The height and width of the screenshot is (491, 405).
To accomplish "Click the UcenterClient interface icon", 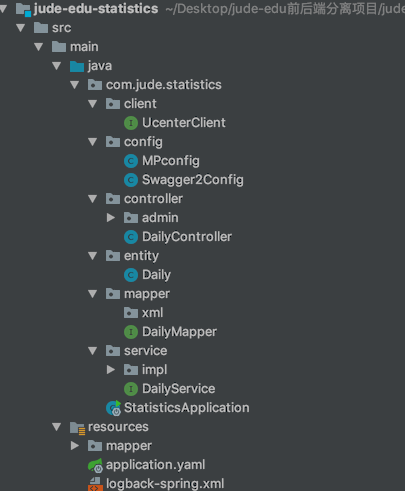I will click(131, 123).
